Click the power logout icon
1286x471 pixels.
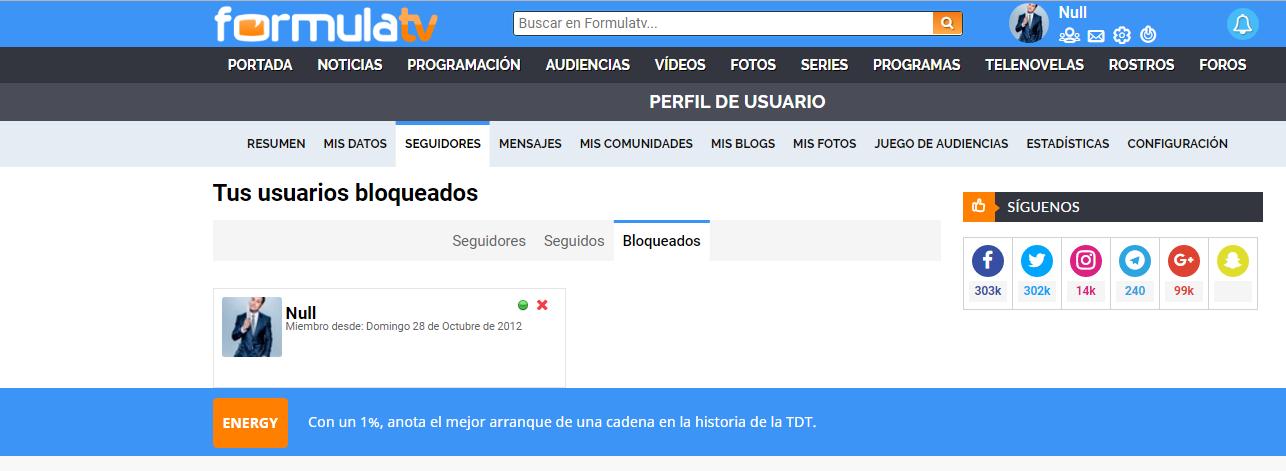[1148, 36]
